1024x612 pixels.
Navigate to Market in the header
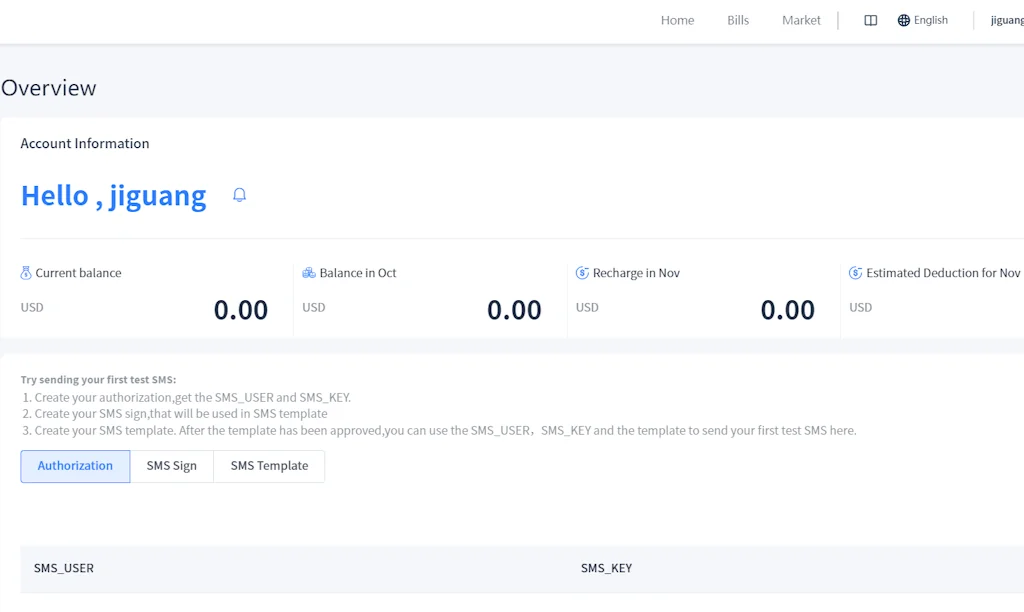coord(801,20)
